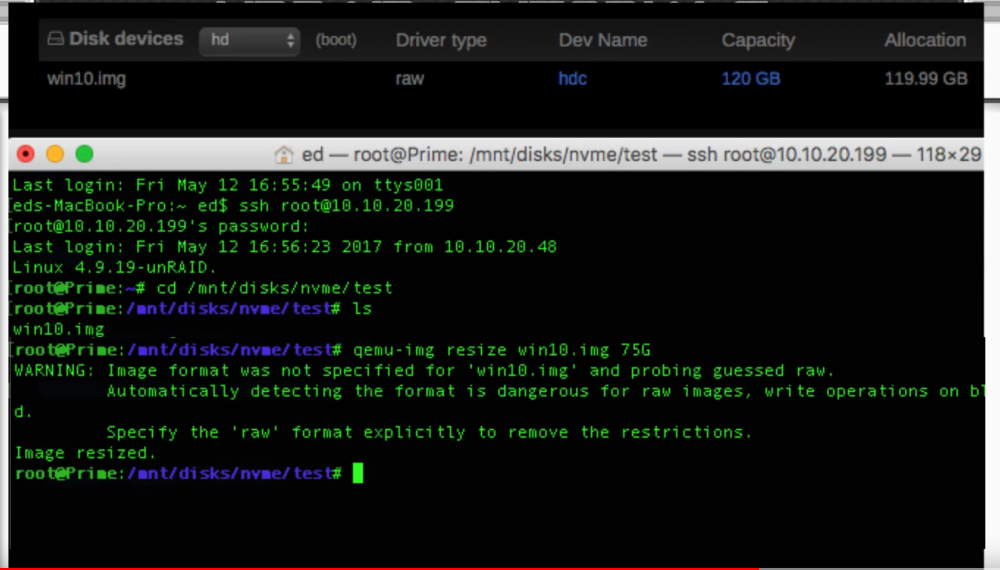The width and height of the screenshot is (1000, 570).
Task: Click the Allocation column header
Action: point(925,40)
